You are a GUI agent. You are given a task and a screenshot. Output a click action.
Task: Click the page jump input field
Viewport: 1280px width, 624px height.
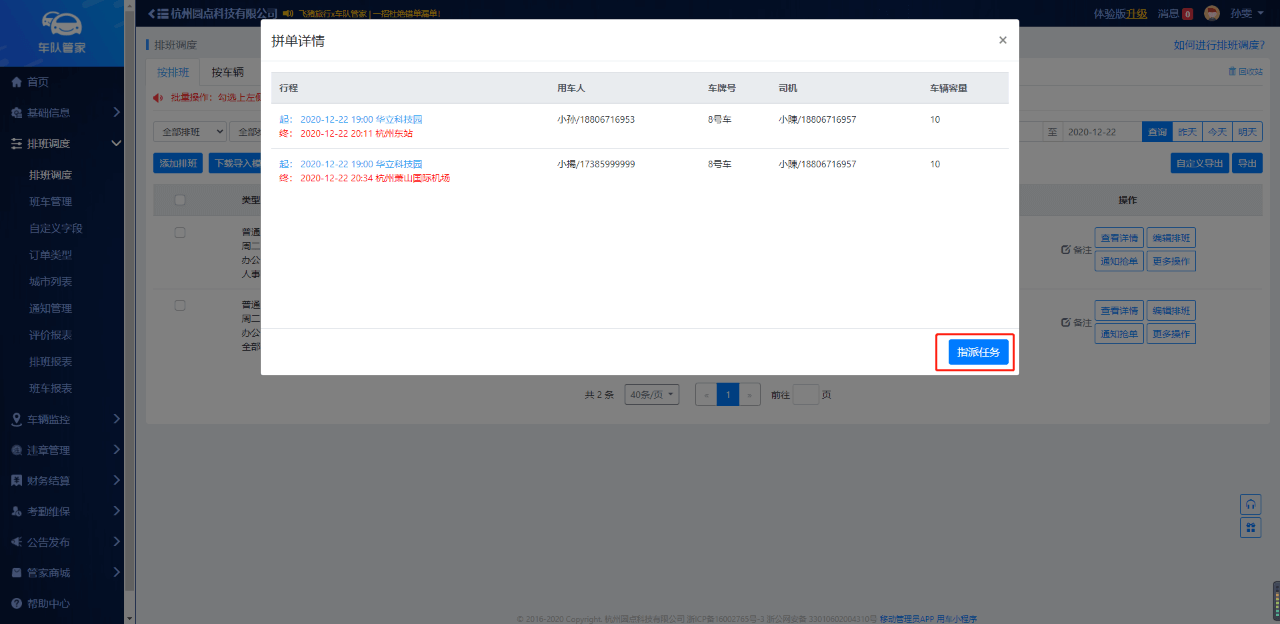[805, 394]
